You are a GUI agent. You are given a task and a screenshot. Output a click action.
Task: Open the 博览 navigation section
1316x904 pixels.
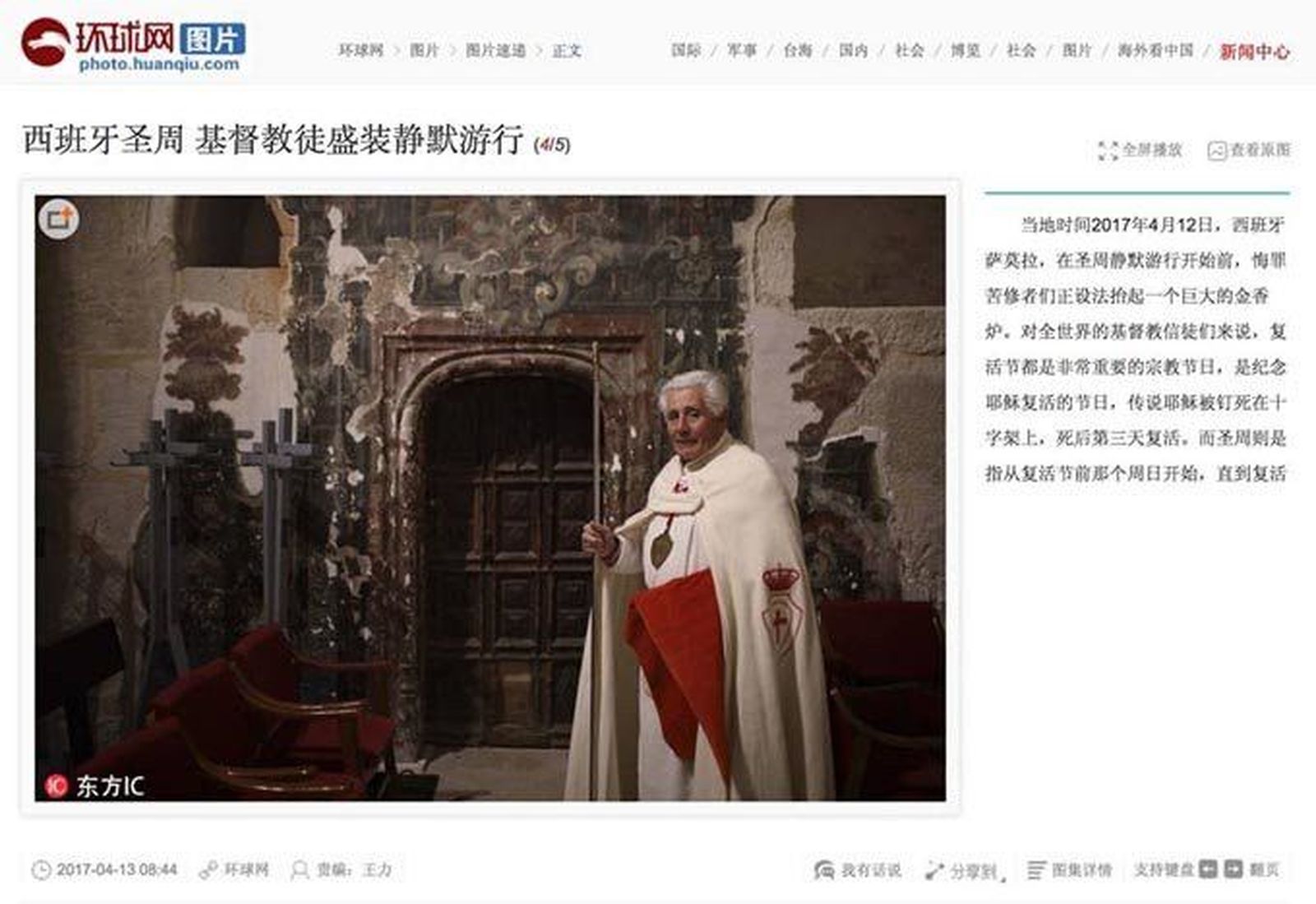coord(966,50)
